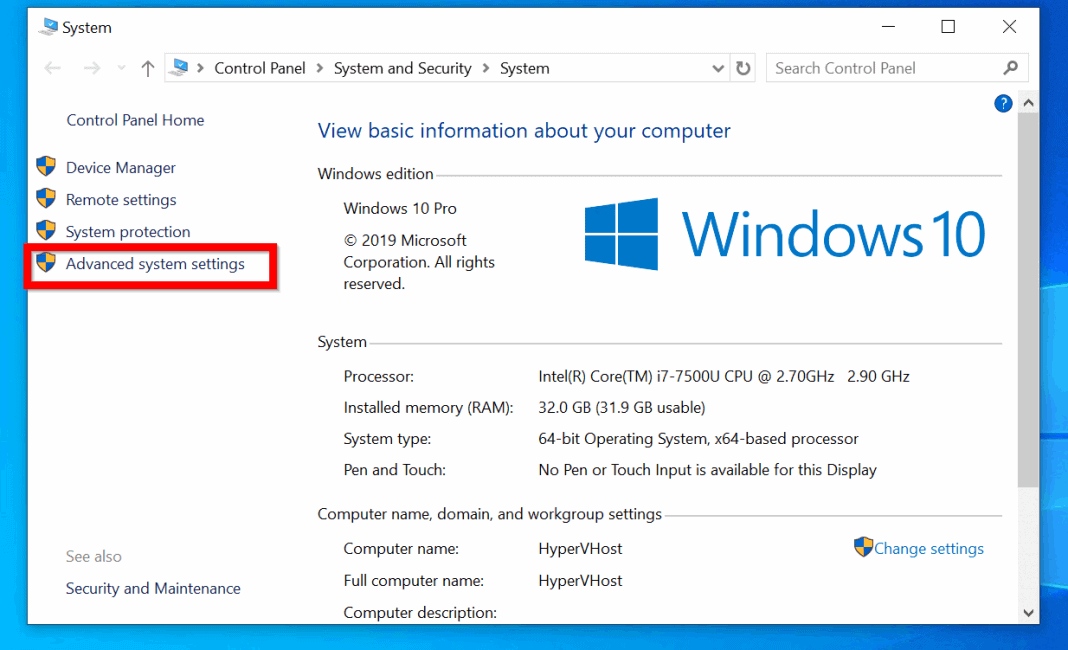Image resolution: width=1068 pixels, height=650 pixels.
Task: Click the shield beside Advanced system settings
Action: click(46, 264)
